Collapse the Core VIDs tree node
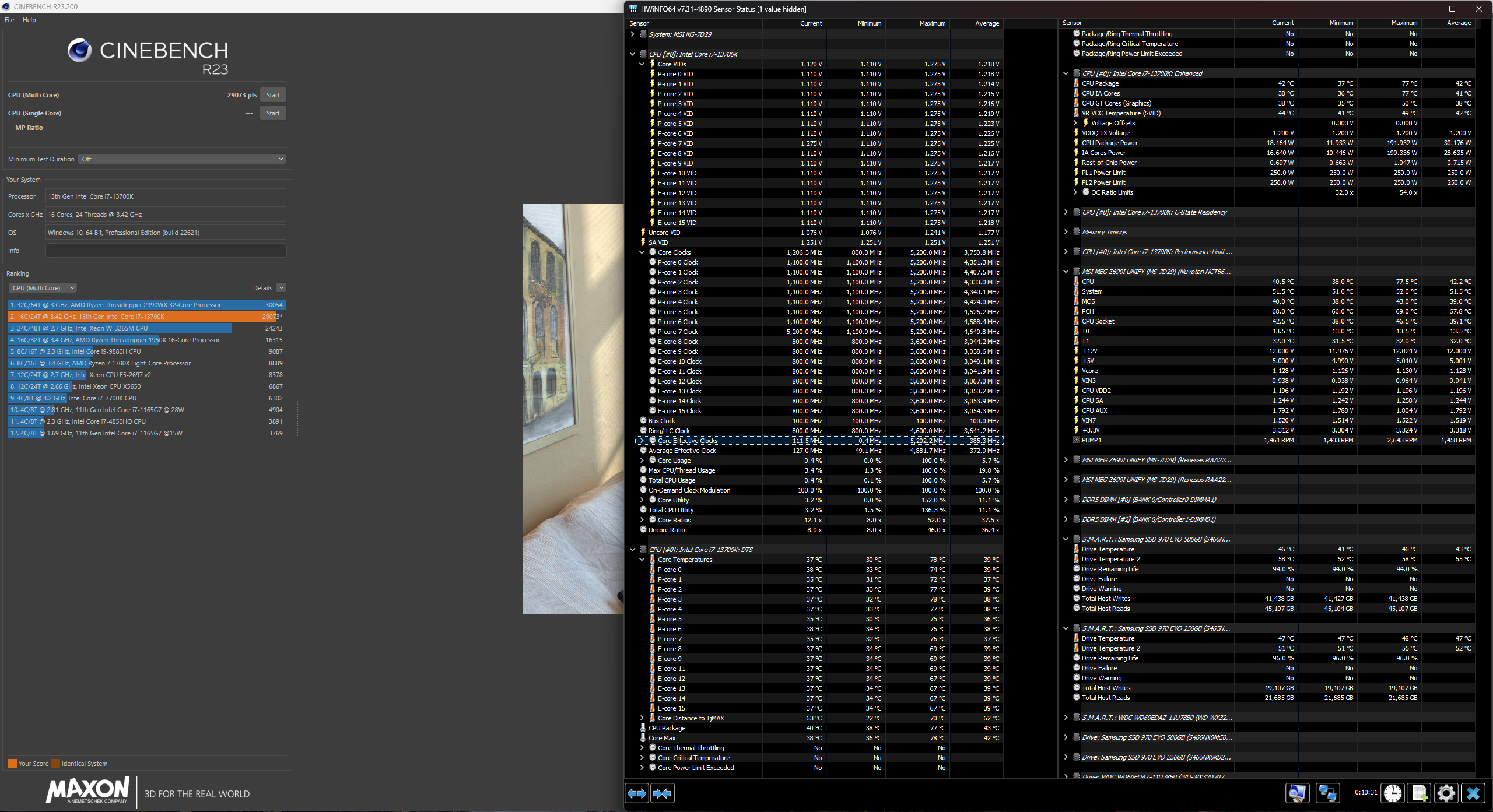This screenshot has width=1493, height=812. 642,64
